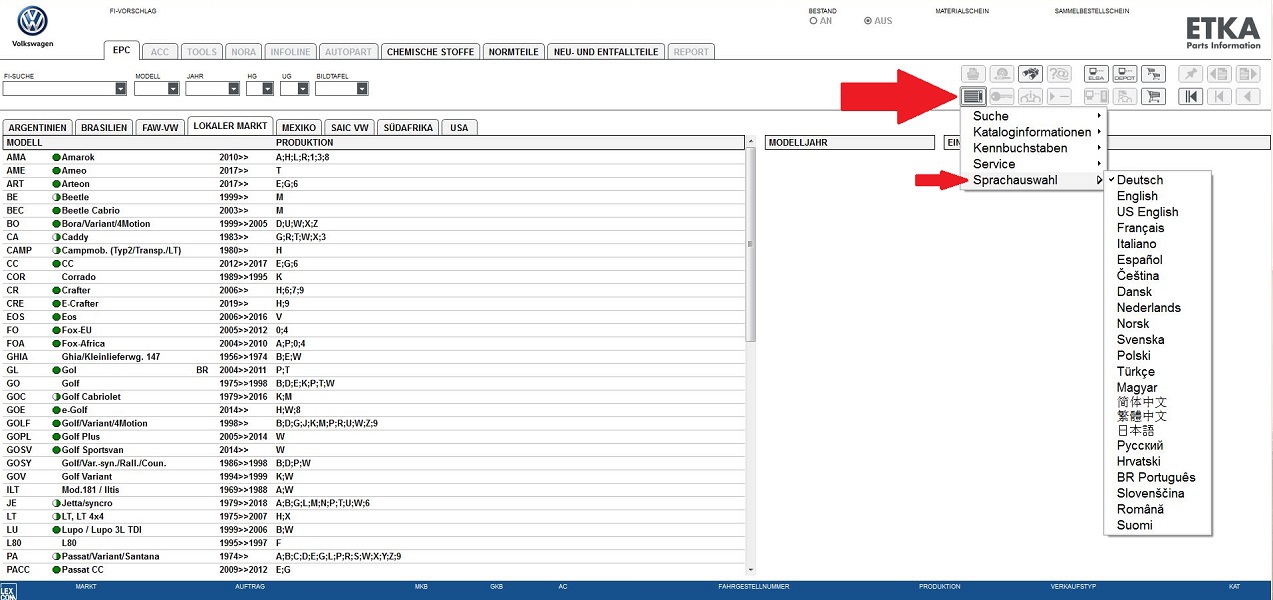Expand the Service submenu
This screenshot has width=1273, height=600.
tap(1035, 164)
